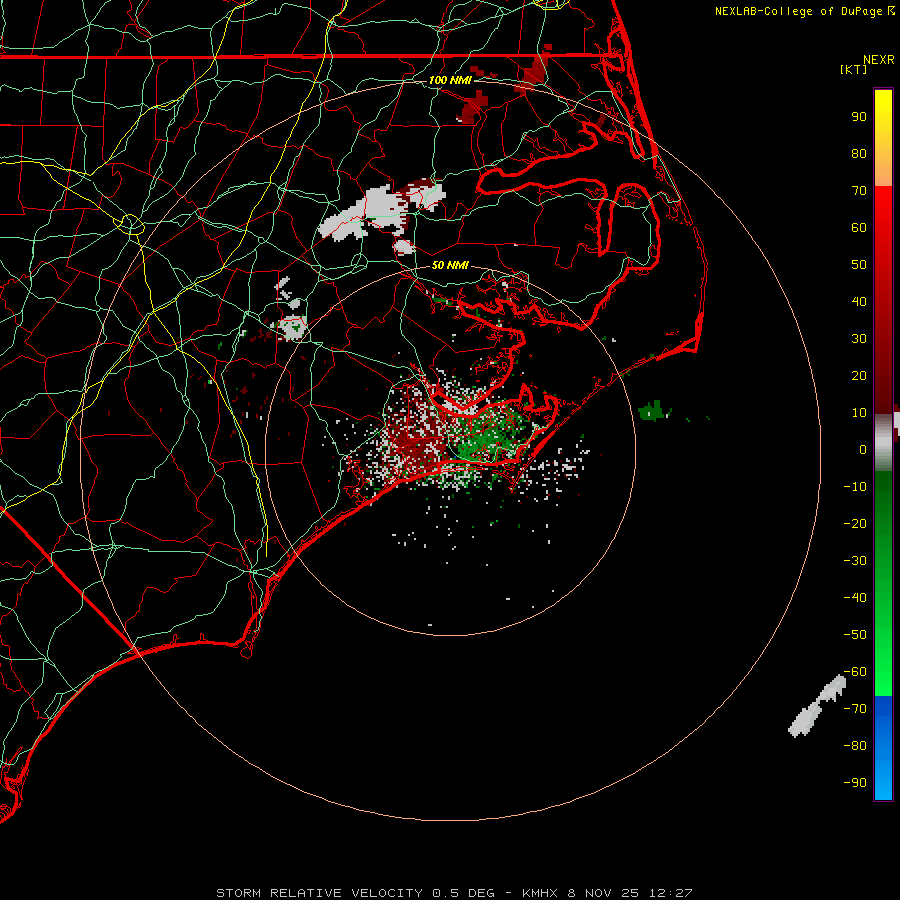Select the -60 value on velocity scale
Image resolution: width=900 pixels, height=900 pixels.
pos(855,672)
